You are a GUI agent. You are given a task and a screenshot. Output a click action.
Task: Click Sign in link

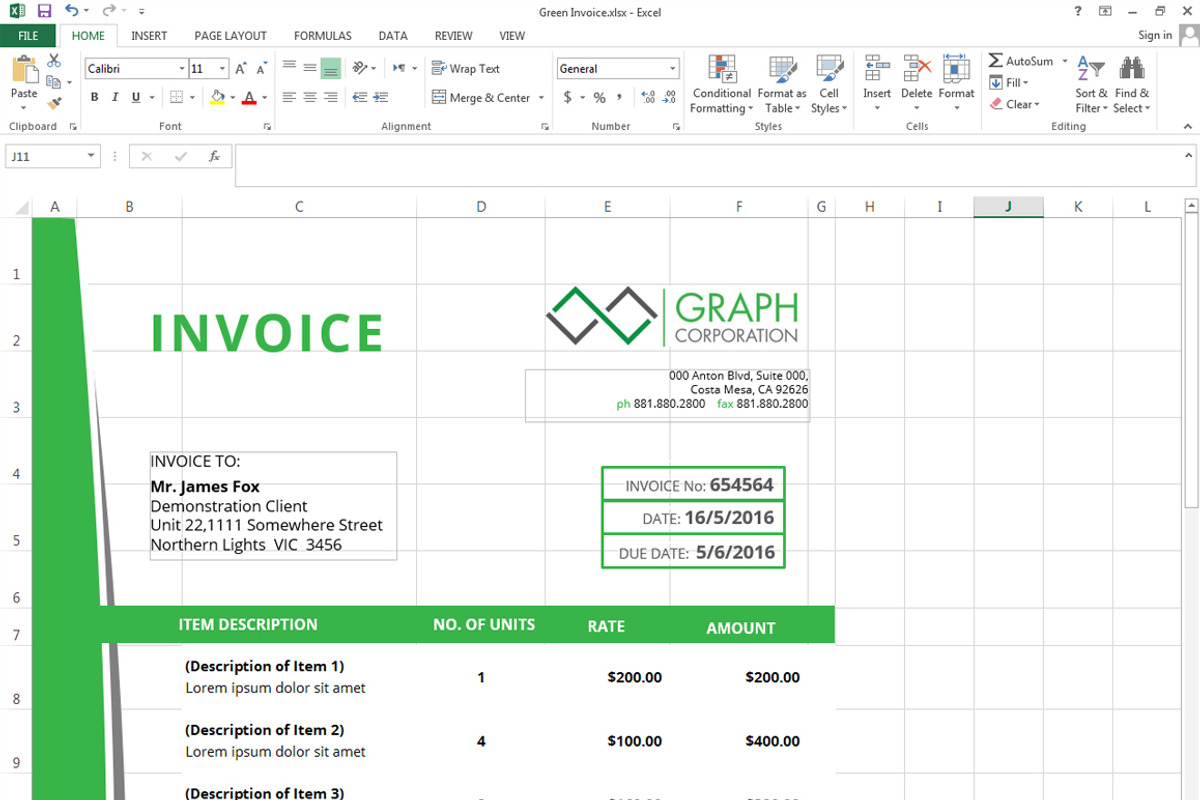pyautogui.click(x=1155, y=36)
